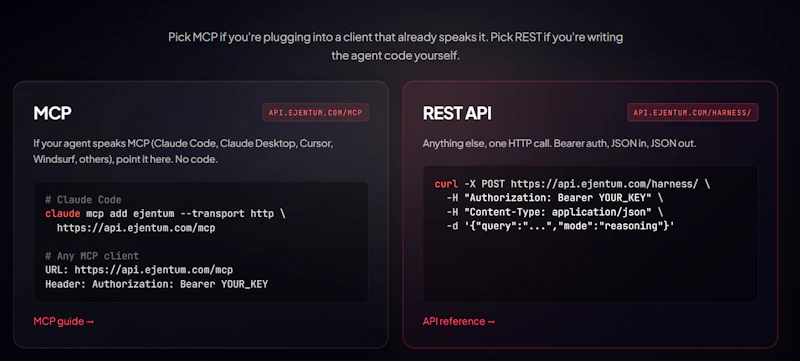Click the 'claude mcp add ejentum' command line
Screen dimensions: 800x361
point(165,213)
